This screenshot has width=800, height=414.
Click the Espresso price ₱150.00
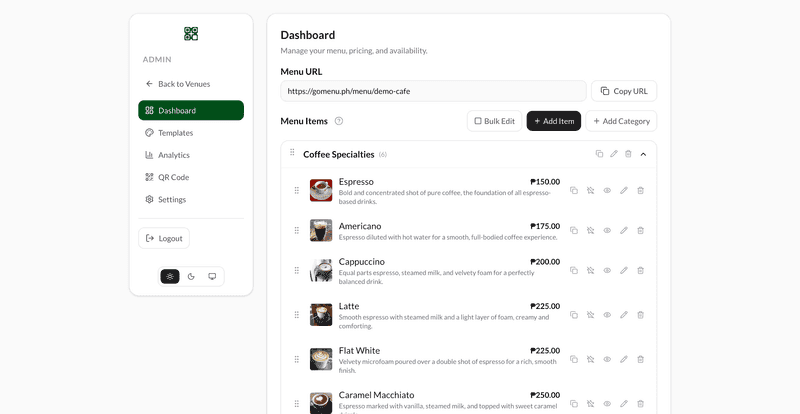(x=545, y=182)
